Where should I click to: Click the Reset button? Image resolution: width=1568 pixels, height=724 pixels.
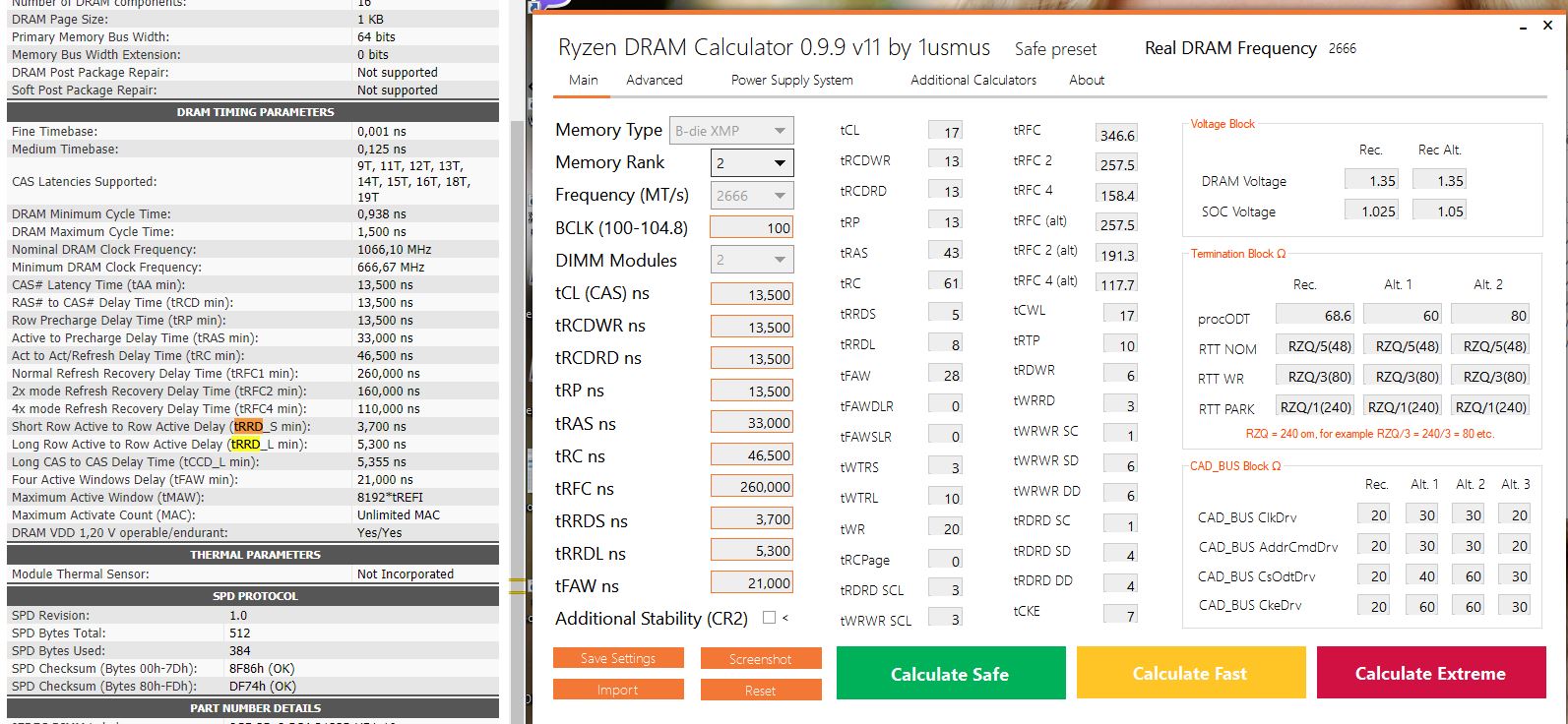click(x=761, y=690)
